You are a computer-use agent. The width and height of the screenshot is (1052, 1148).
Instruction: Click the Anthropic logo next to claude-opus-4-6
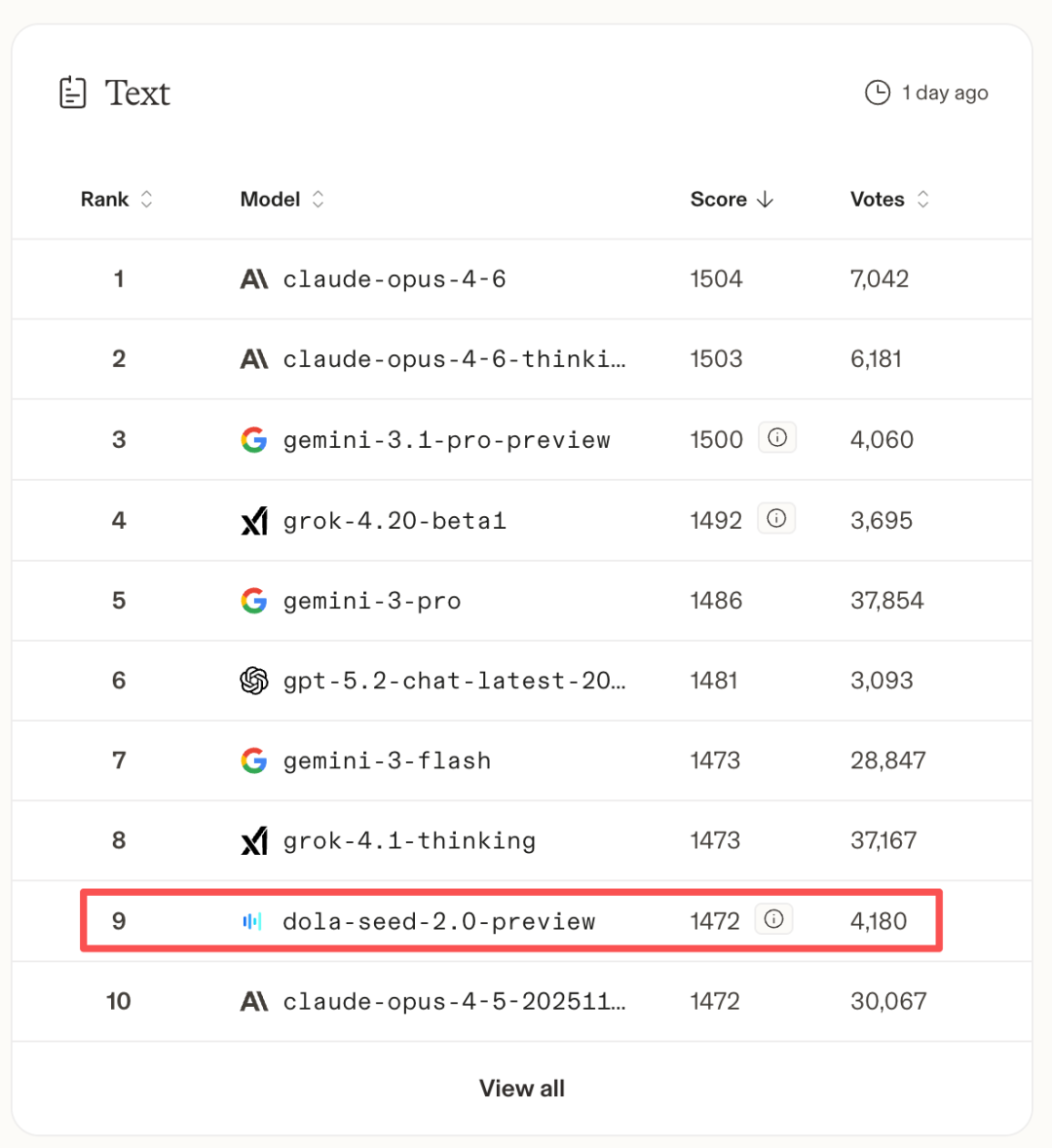click(x=254, y=278)
